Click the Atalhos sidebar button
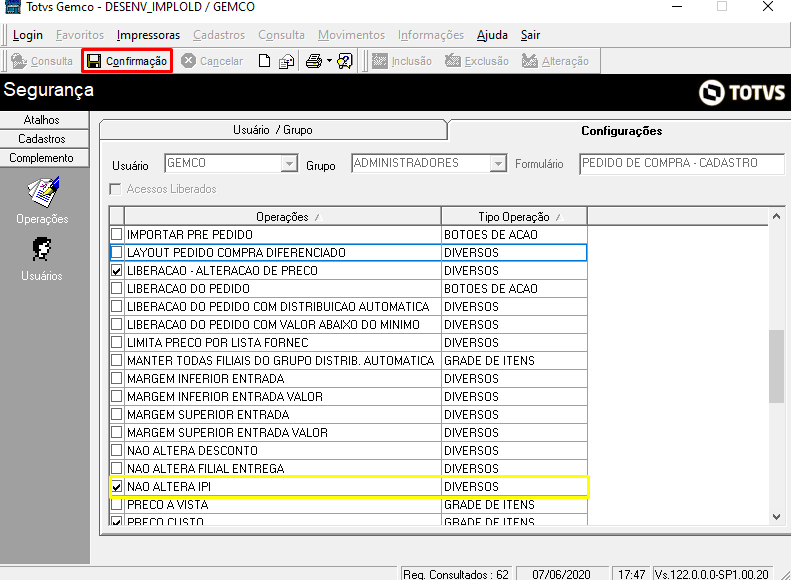Screen dimensions: 791x580 [x=42, y=120]
